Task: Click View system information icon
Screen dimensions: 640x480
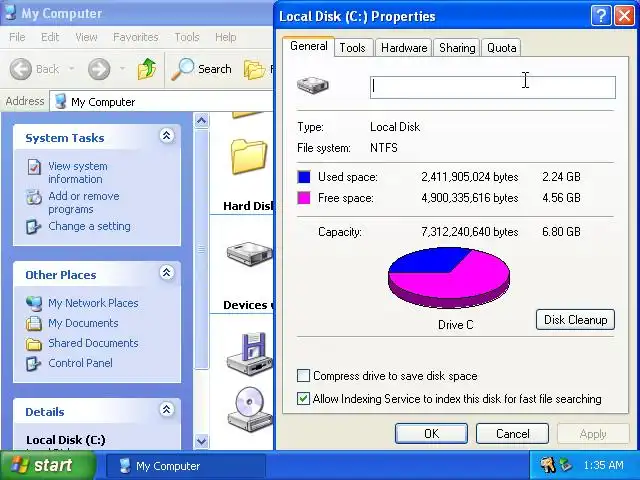Action: click(34, 167)
